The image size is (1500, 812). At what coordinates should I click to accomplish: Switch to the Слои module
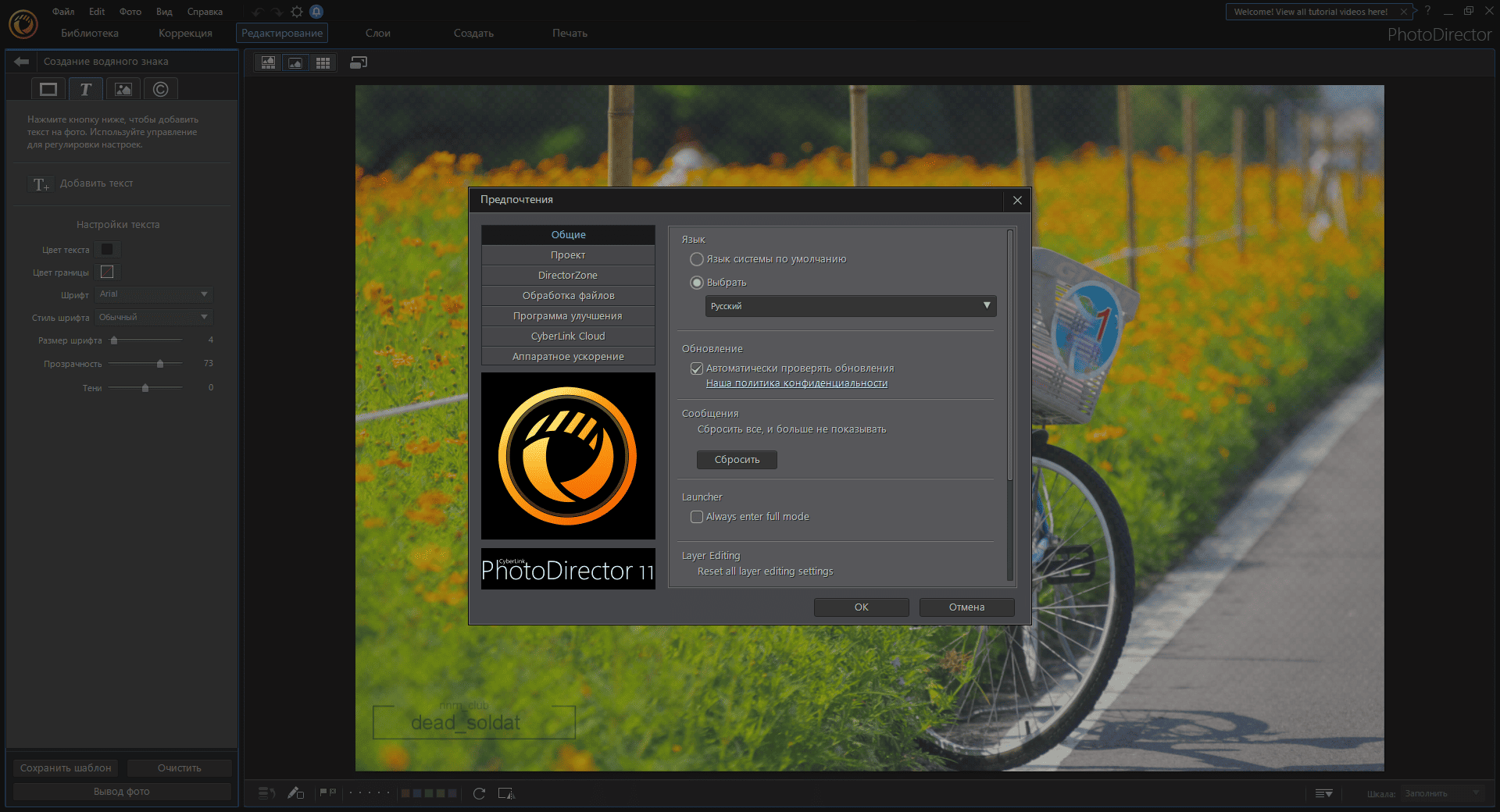378,33
